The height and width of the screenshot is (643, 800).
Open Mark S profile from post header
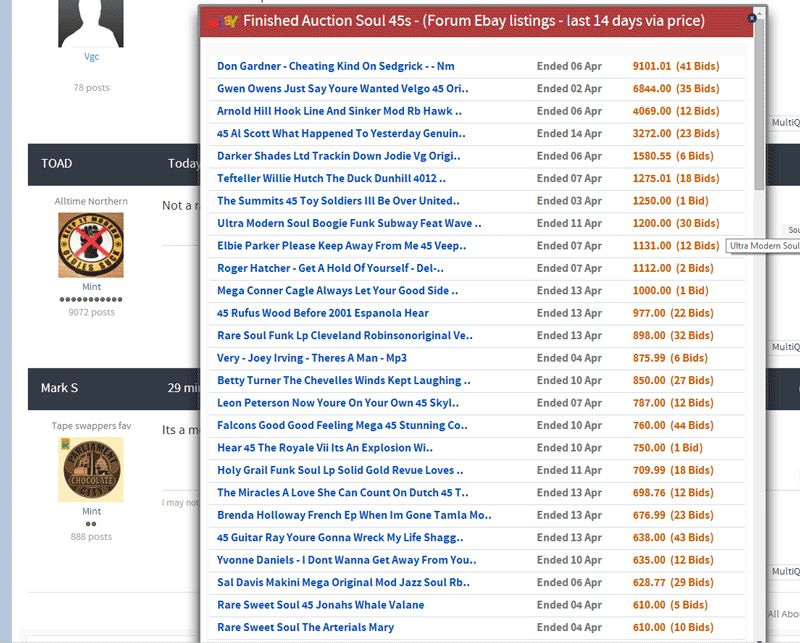point(59,387)
